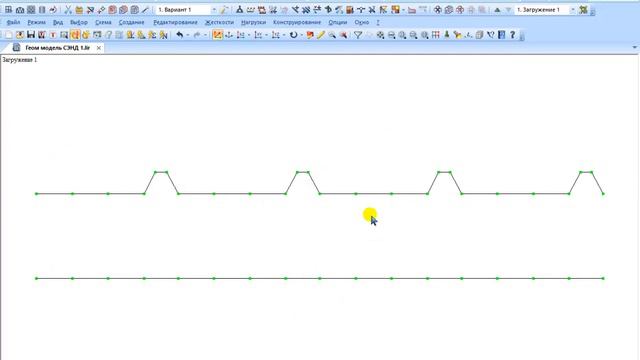Toggle the highlighted orange icon left of anchor
Viewport: 640px width, 360px height.
coord(218,35)
